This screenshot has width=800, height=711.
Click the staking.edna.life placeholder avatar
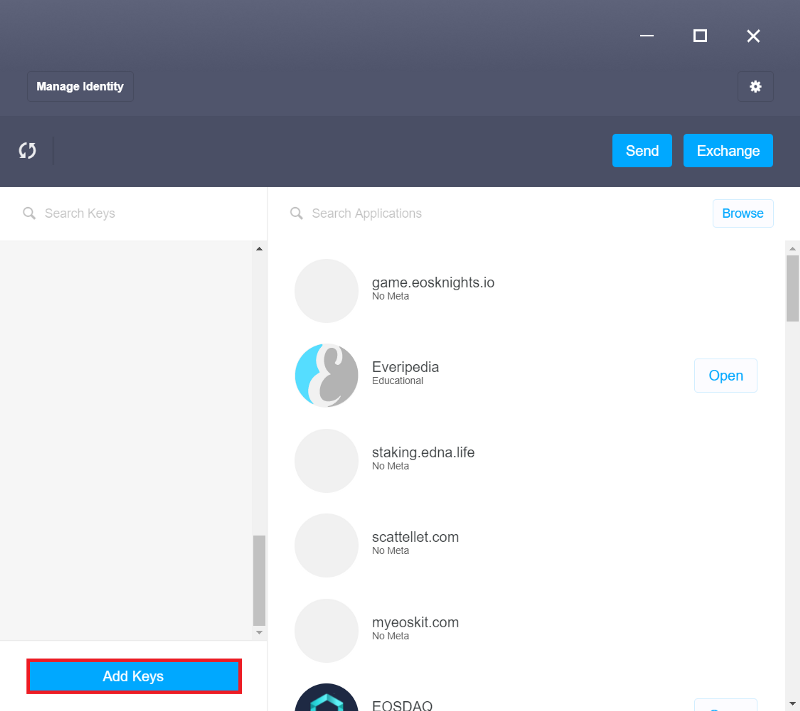[327, 461]
